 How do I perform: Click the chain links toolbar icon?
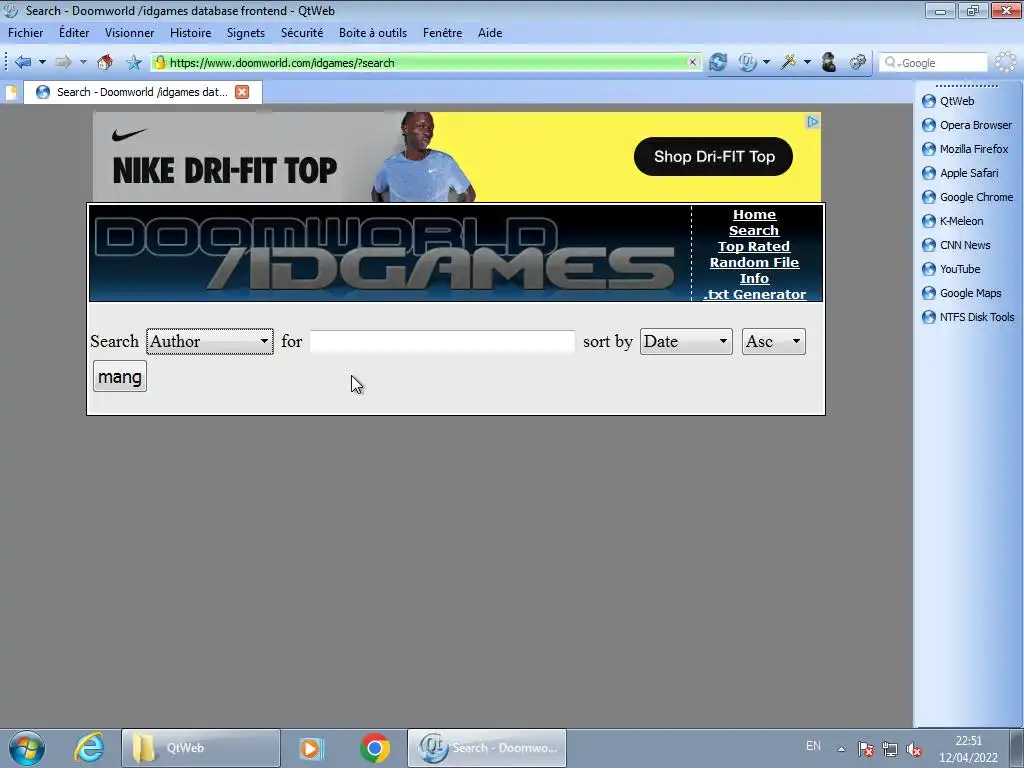(x=857, y=63)
